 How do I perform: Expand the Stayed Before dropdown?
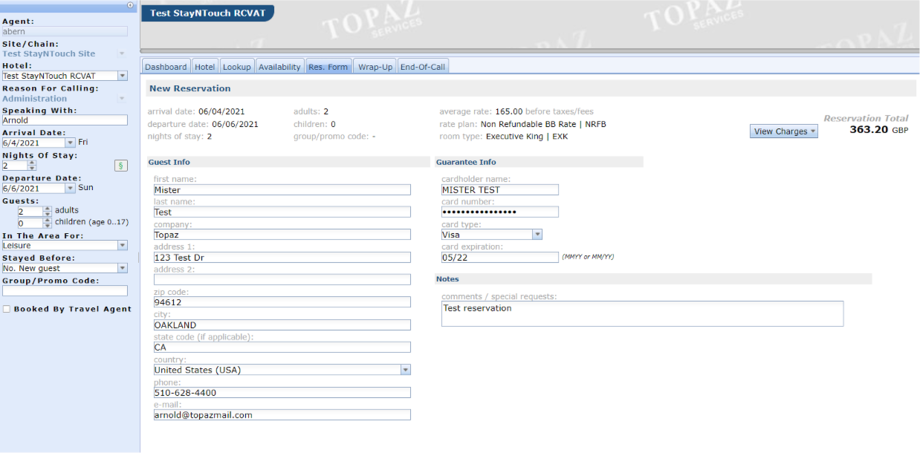click(x=123, y=268)
